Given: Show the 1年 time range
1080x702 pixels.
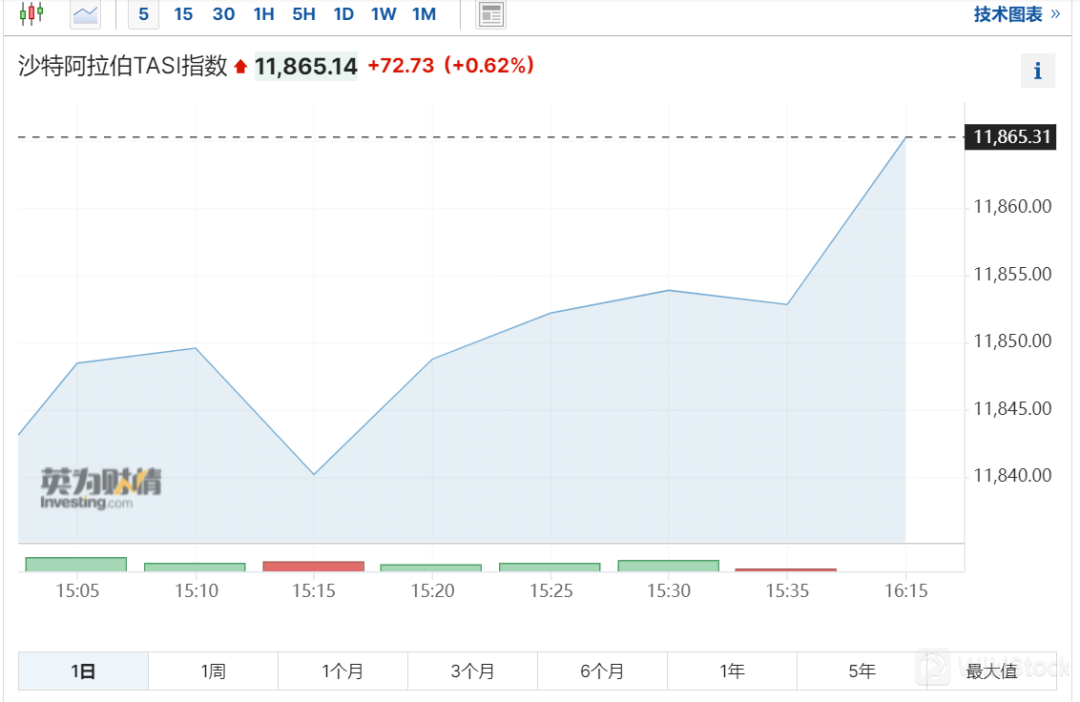Looking at the screenshot, I should click(732, 671).
